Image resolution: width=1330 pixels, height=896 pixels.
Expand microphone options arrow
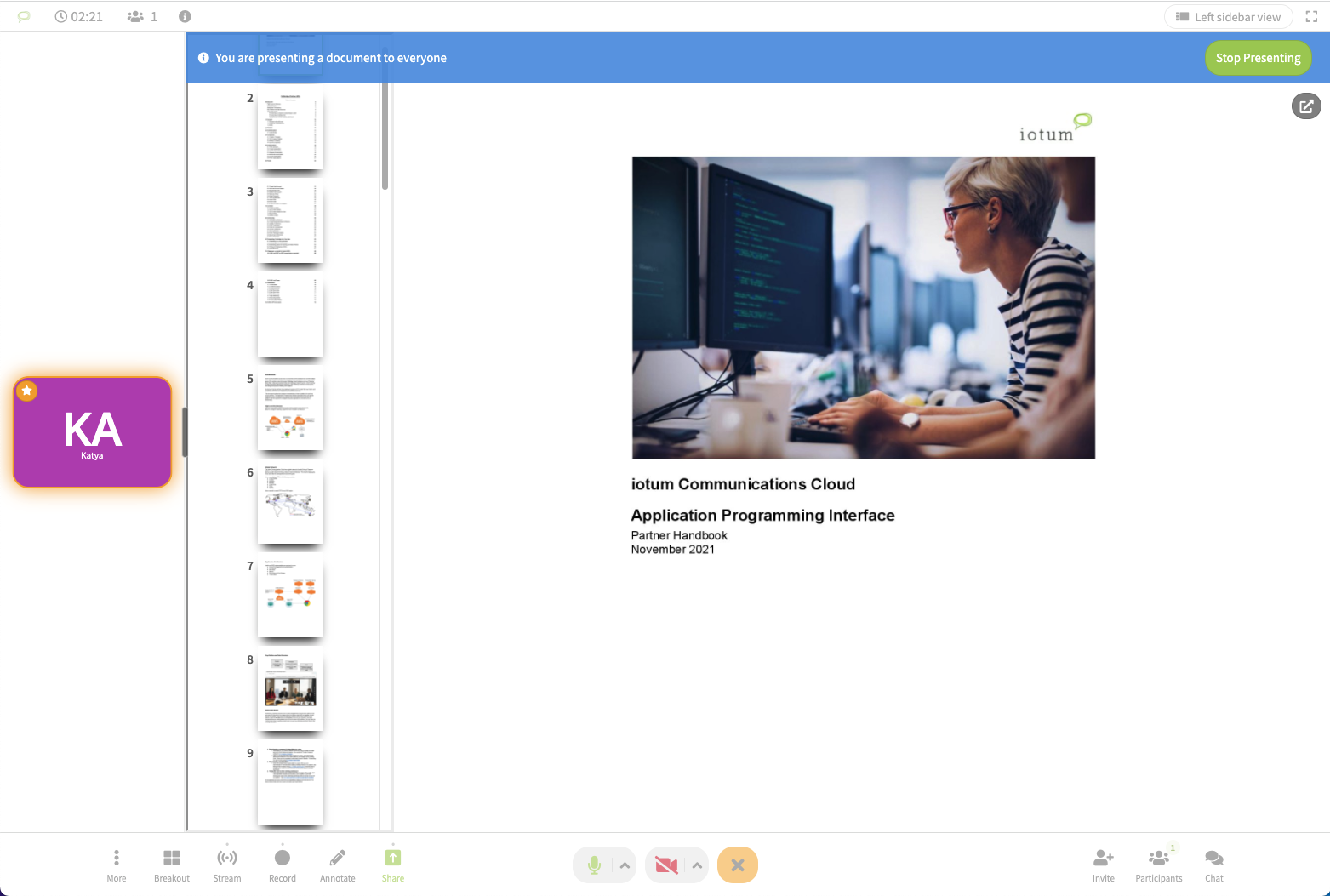coord(625,865)
